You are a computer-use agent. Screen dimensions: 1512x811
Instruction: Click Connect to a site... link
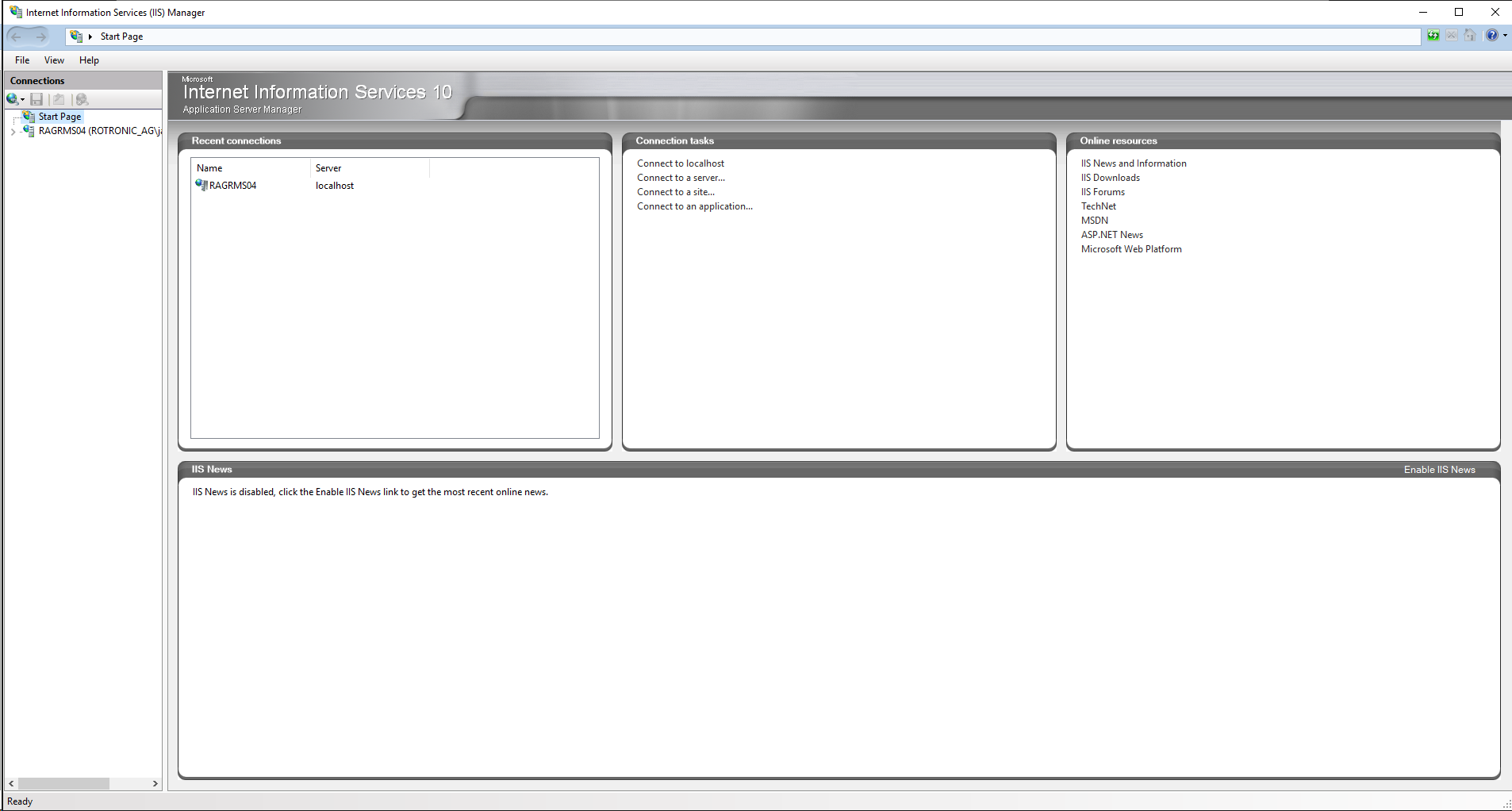676,192
